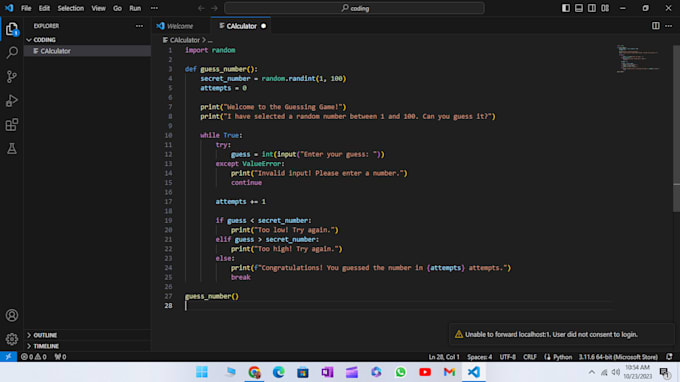Open the View menu
Viewport: 680px width, 382px height.
[98, 8]
